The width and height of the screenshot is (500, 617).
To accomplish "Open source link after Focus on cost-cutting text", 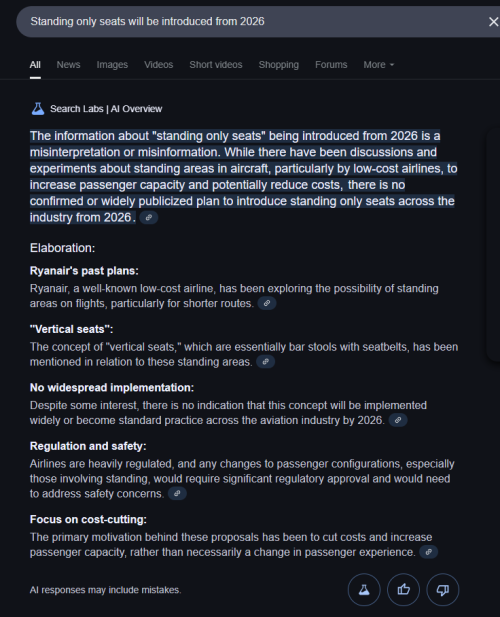I will pos(428,552).
